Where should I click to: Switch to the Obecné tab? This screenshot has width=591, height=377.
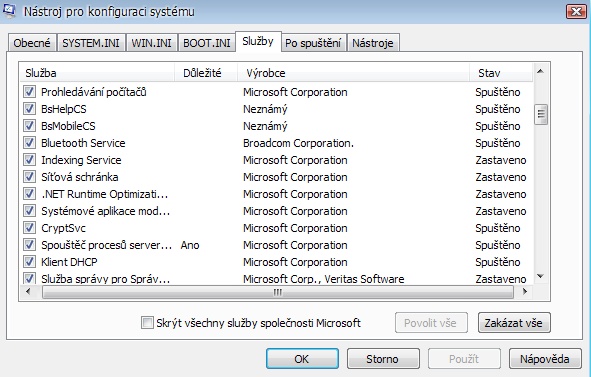click(x=32, y=43)
